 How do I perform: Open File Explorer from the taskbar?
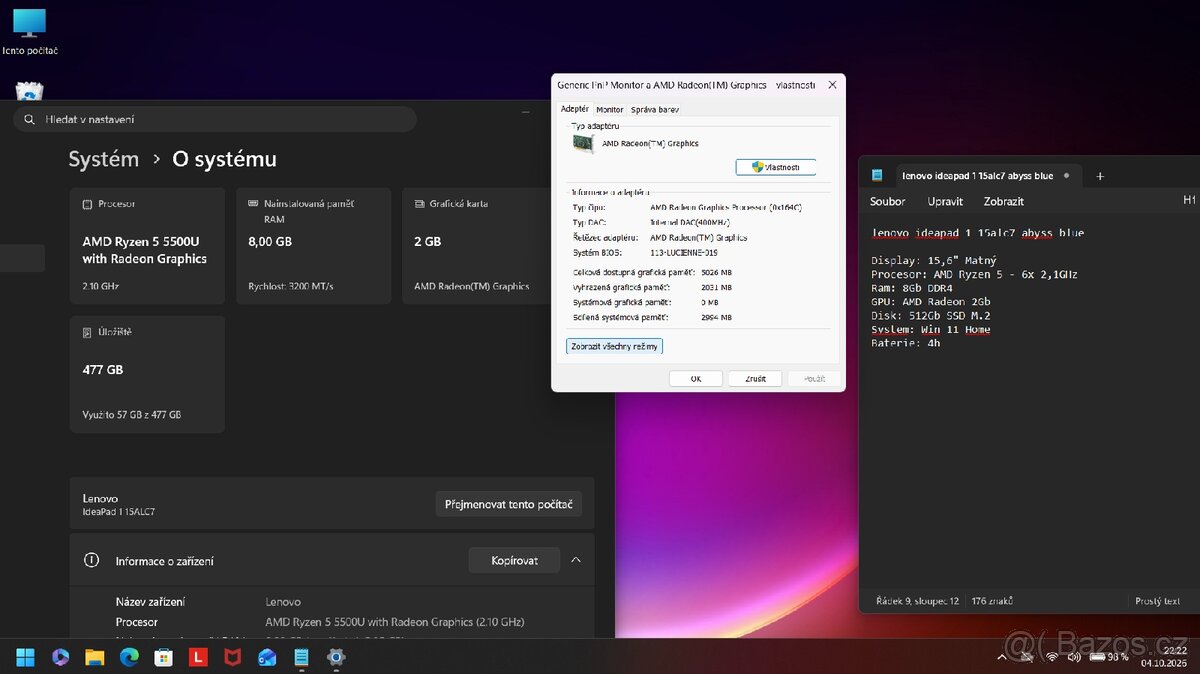point(94,657)
